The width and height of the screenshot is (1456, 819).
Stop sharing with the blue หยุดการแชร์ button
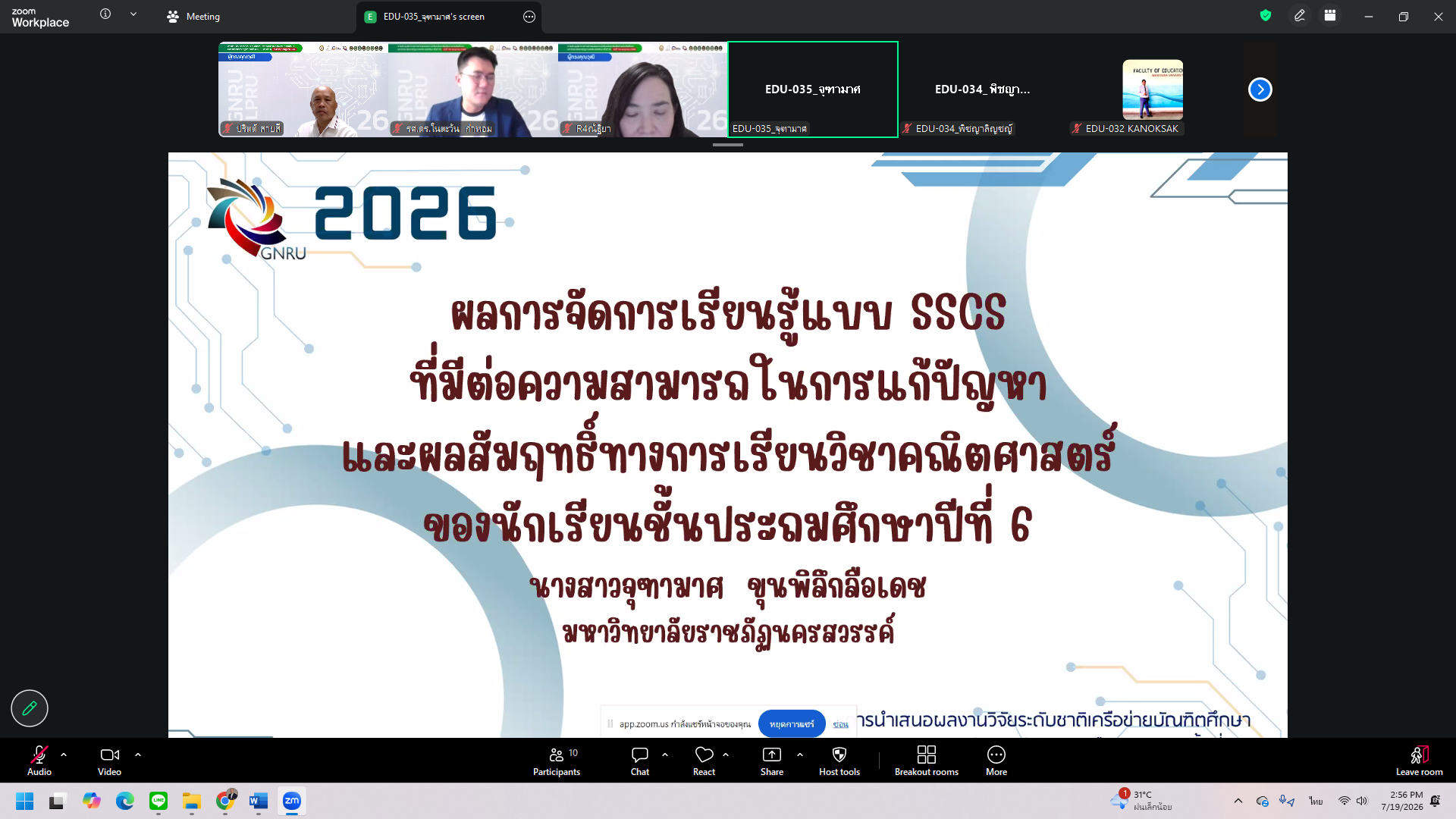(792, 723)
